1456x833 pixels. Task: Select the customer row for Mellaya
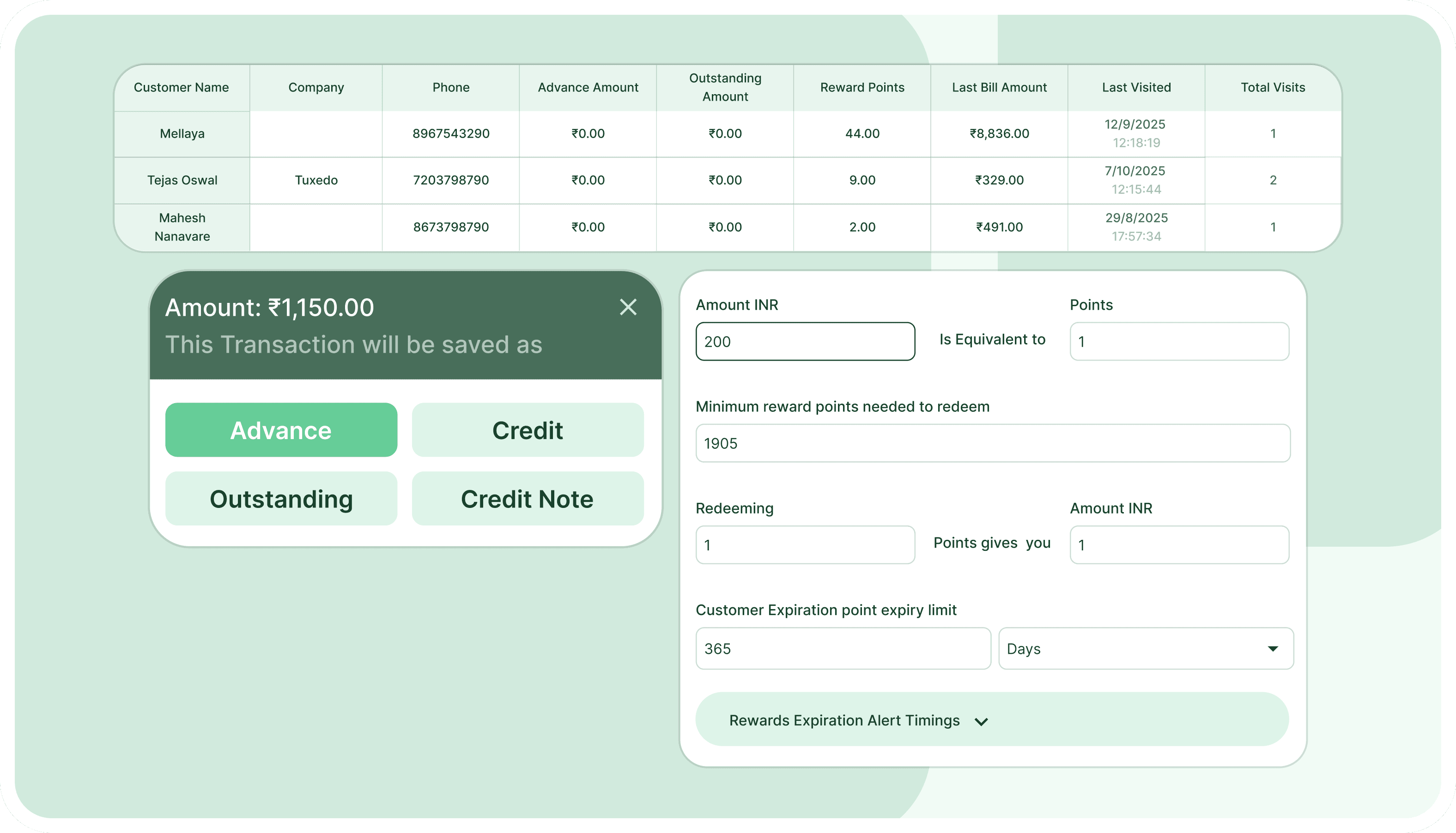(x=182, y=133)
